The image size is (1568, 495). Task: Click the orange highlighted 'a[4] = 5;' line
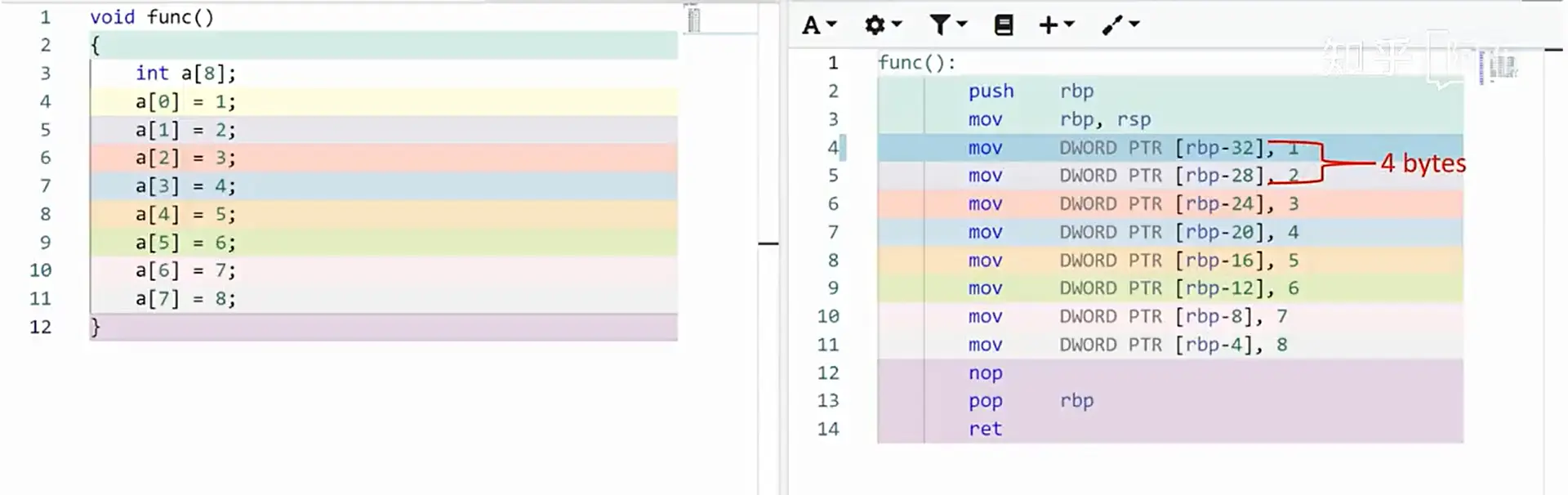point(383,214)
